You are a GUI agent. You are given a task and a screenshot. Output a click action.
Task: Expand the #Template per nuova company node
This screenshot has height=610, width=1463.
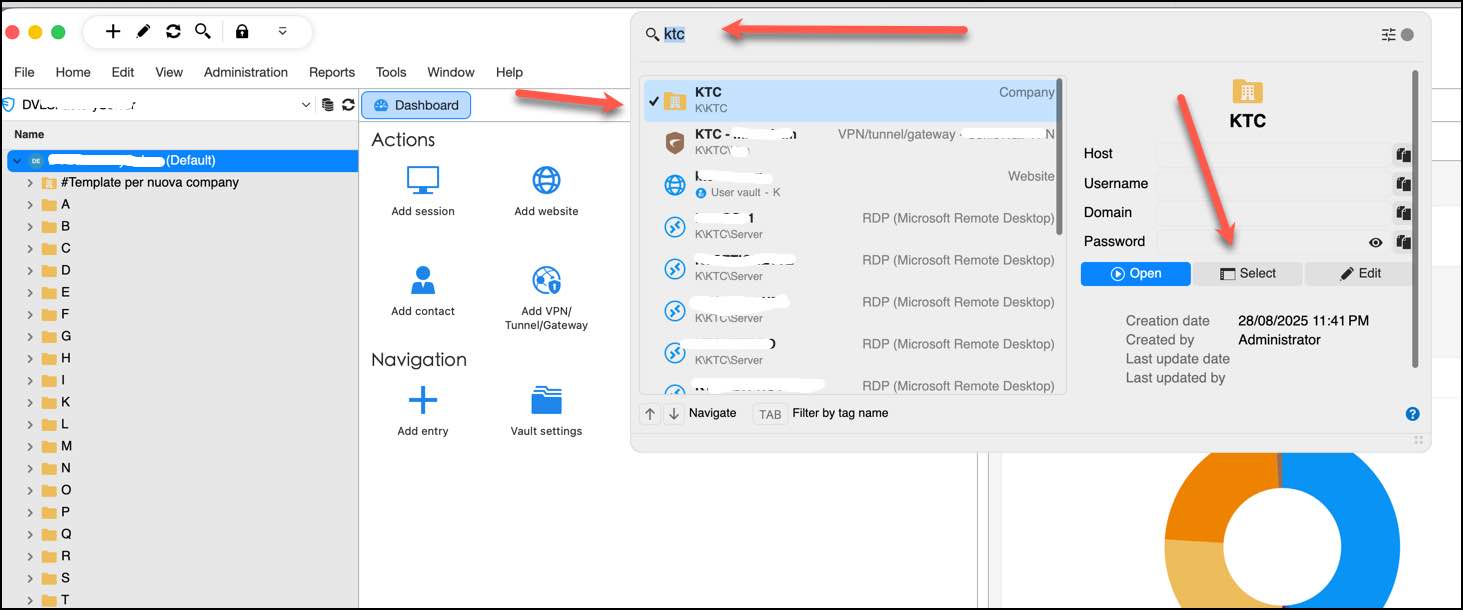pos(30,183)
